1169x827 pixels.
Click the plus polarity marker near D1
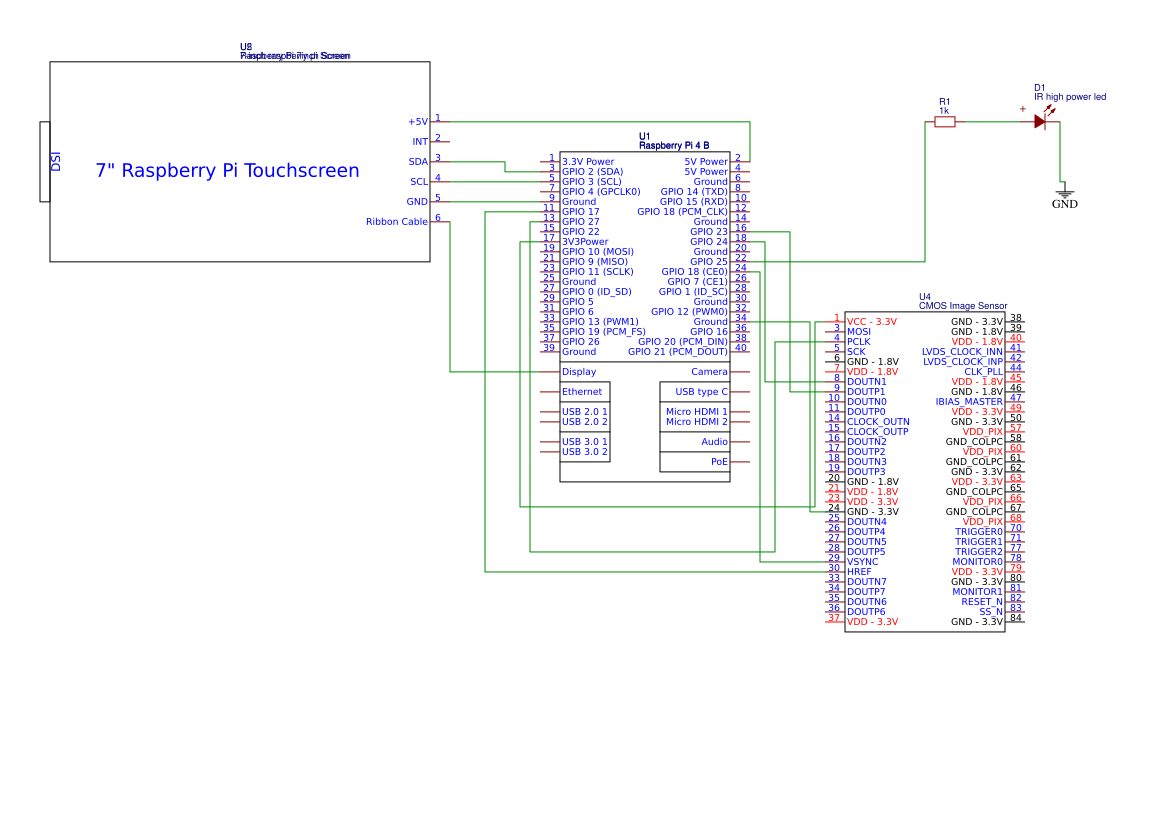tap(1023, 108)
